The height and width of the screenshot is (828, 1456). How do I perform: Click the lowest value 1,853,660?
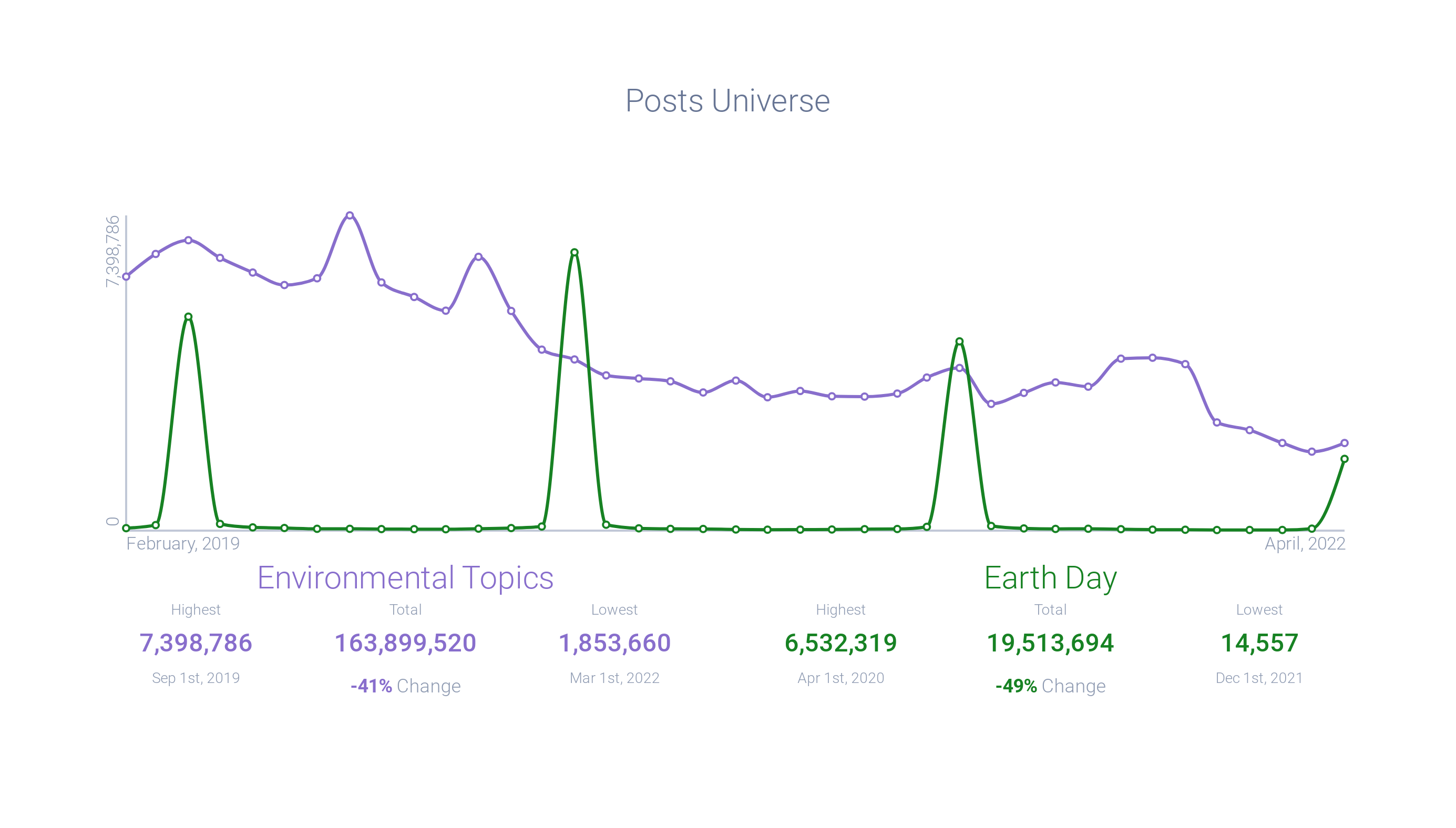coord(614,643)
